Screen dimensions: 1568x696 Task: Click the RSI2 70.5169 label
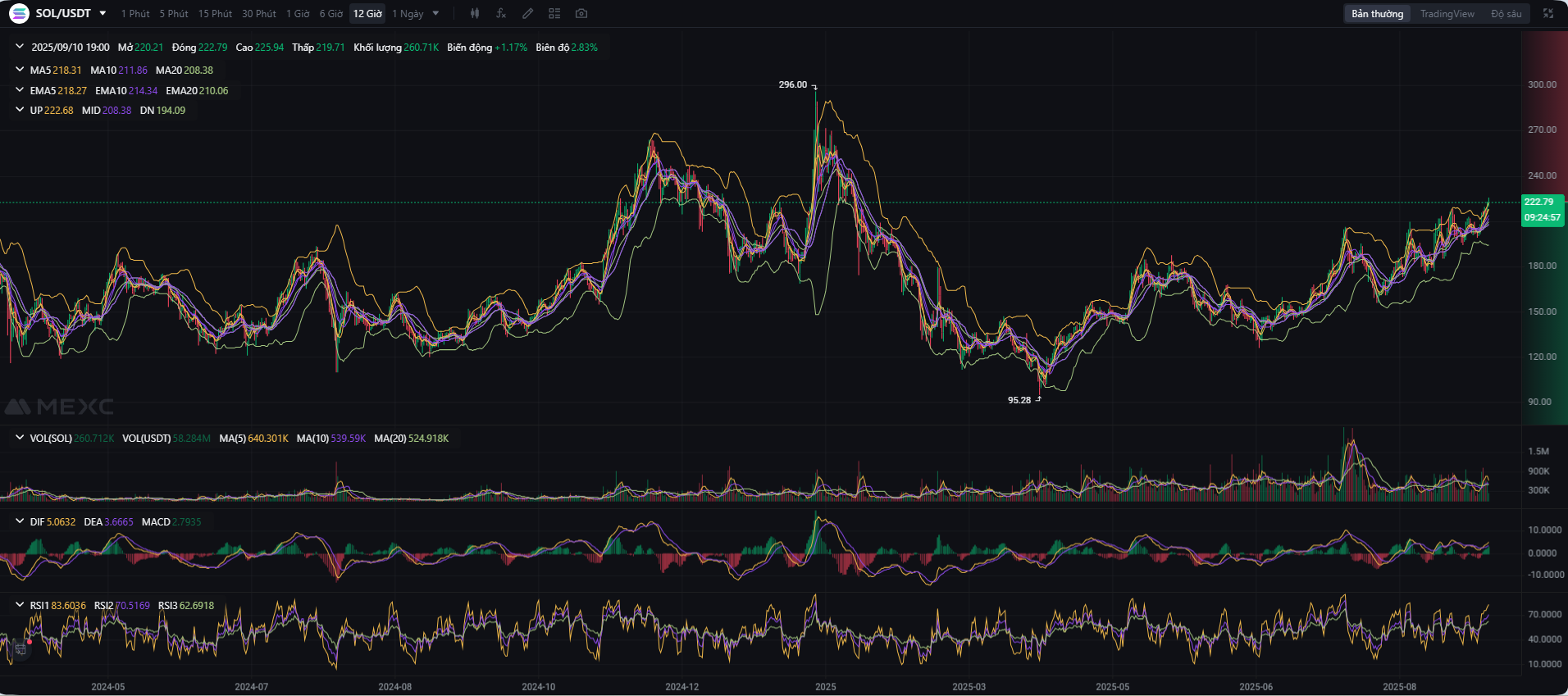click(x=122, y=606)
